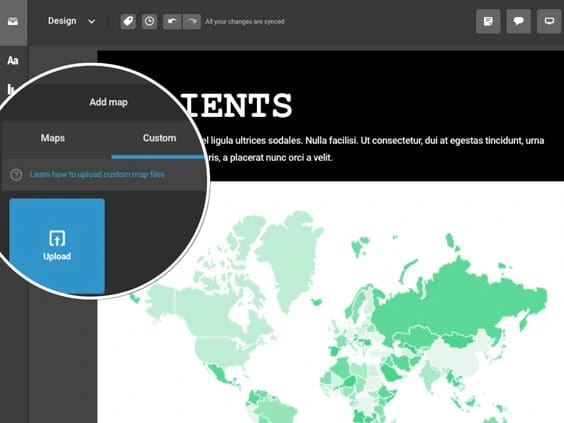564x423 pixels.
Task: Select the large heading text ending in IENTS
Action: (x=238, y=105)
